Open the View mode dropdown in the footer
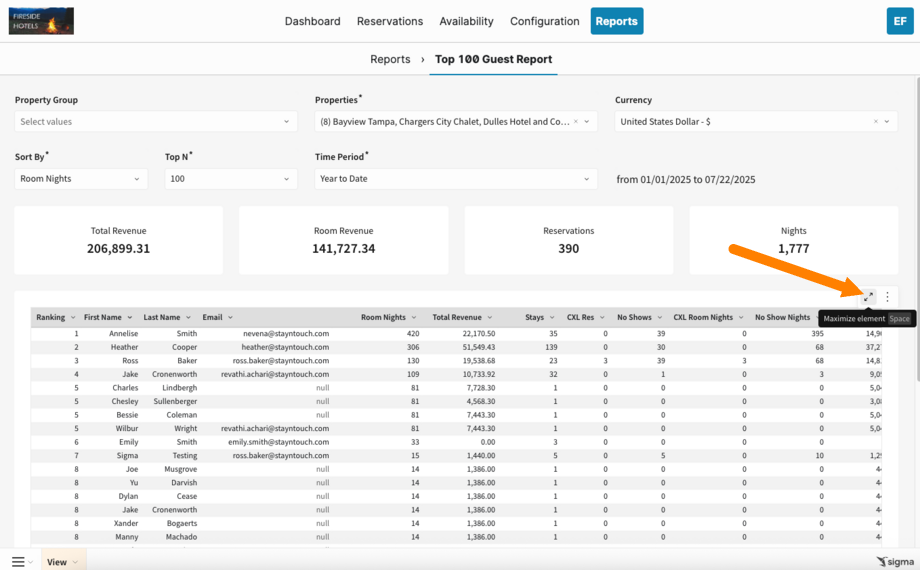 tap(63, 562)
